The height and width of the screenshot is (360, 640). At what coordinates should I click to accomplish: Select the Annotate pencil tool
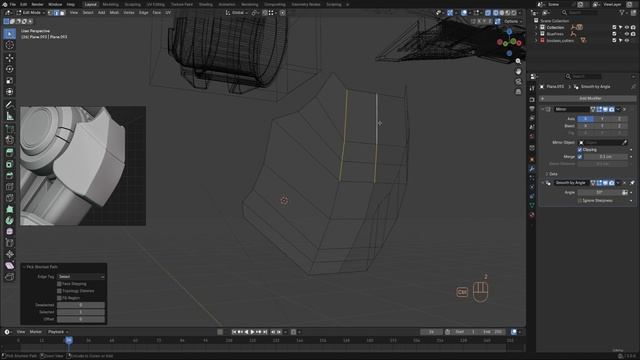(10, 105)
